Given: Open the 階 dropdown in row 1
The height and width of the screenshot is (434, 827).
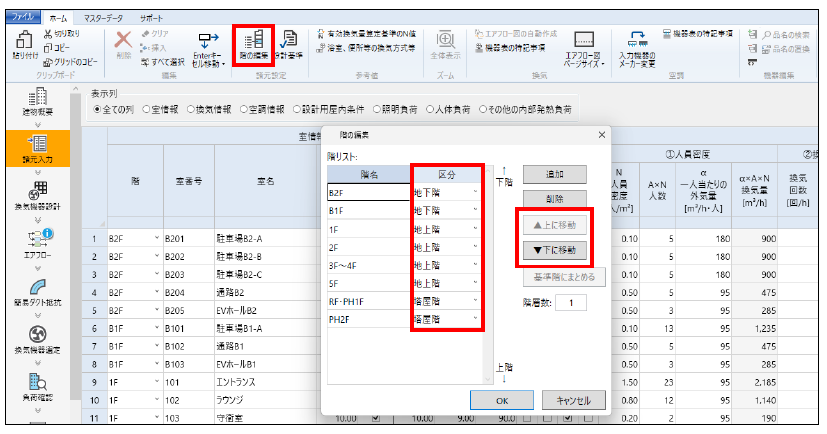Looking at the screenshot, I should tap(156, 240).
